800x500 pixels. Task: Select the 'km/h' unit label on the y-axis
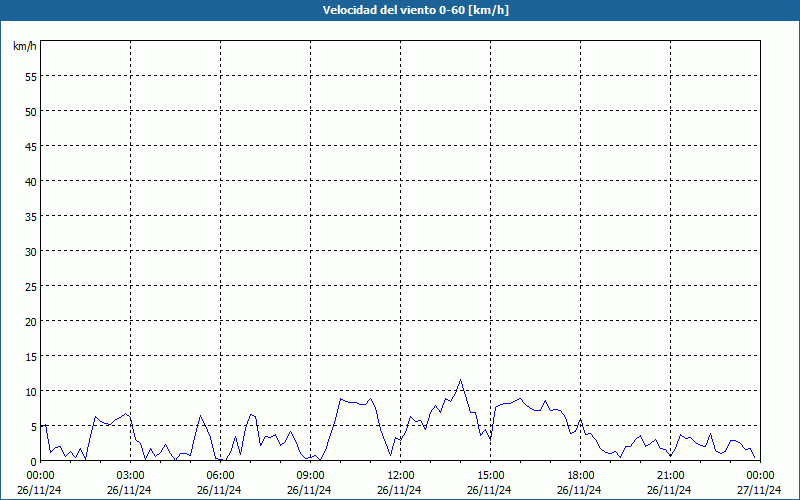25,46
